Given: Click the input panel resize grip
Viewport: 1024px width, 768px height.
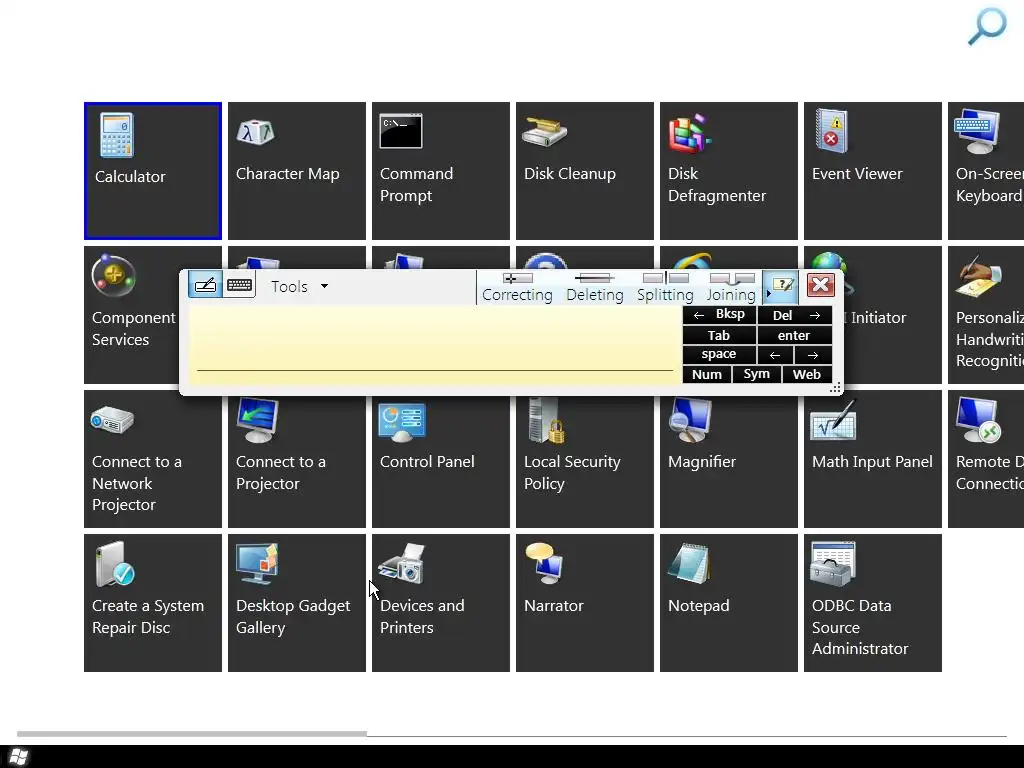Looking at the screenshot, I should [x=835, y=388].
